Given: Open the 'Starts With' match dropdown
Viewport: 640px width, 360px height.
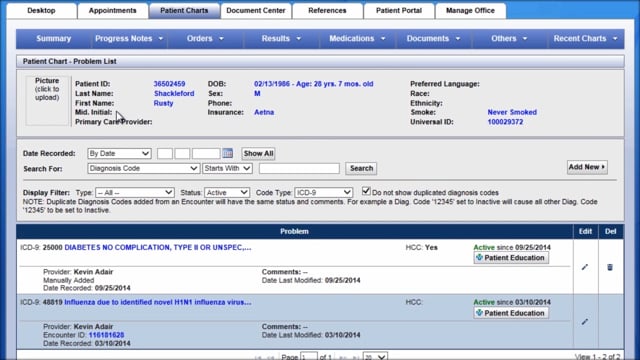Looking at the screenshot, I should point(227,168).
